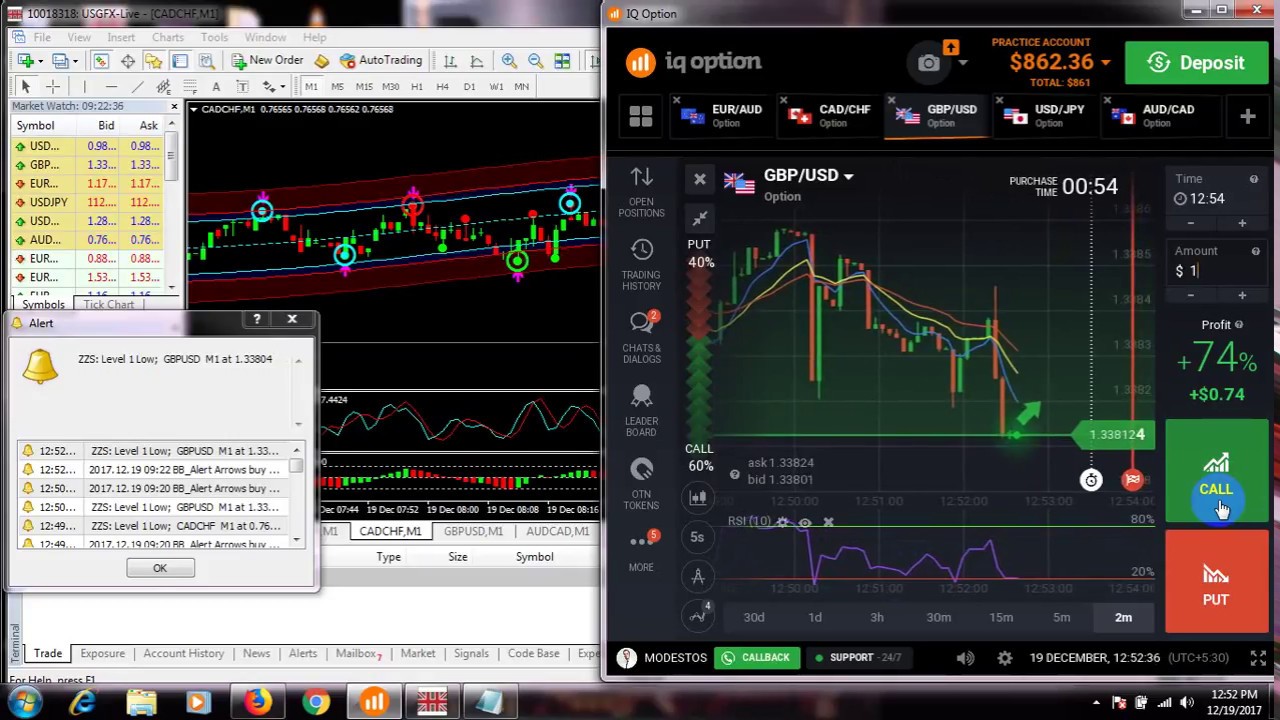Open MetaEditor from MetaTrader toolbar
This screenshot has height=720, width=1280.
(x=322, y=61)
